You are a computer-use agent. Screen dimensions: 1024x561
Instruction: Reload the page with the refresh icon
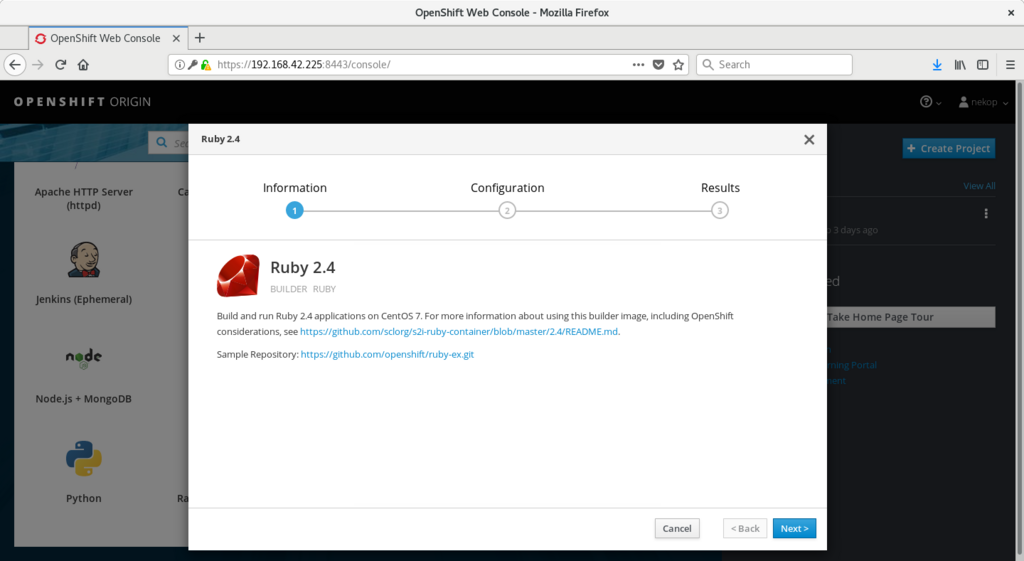(x=61, y=65)
